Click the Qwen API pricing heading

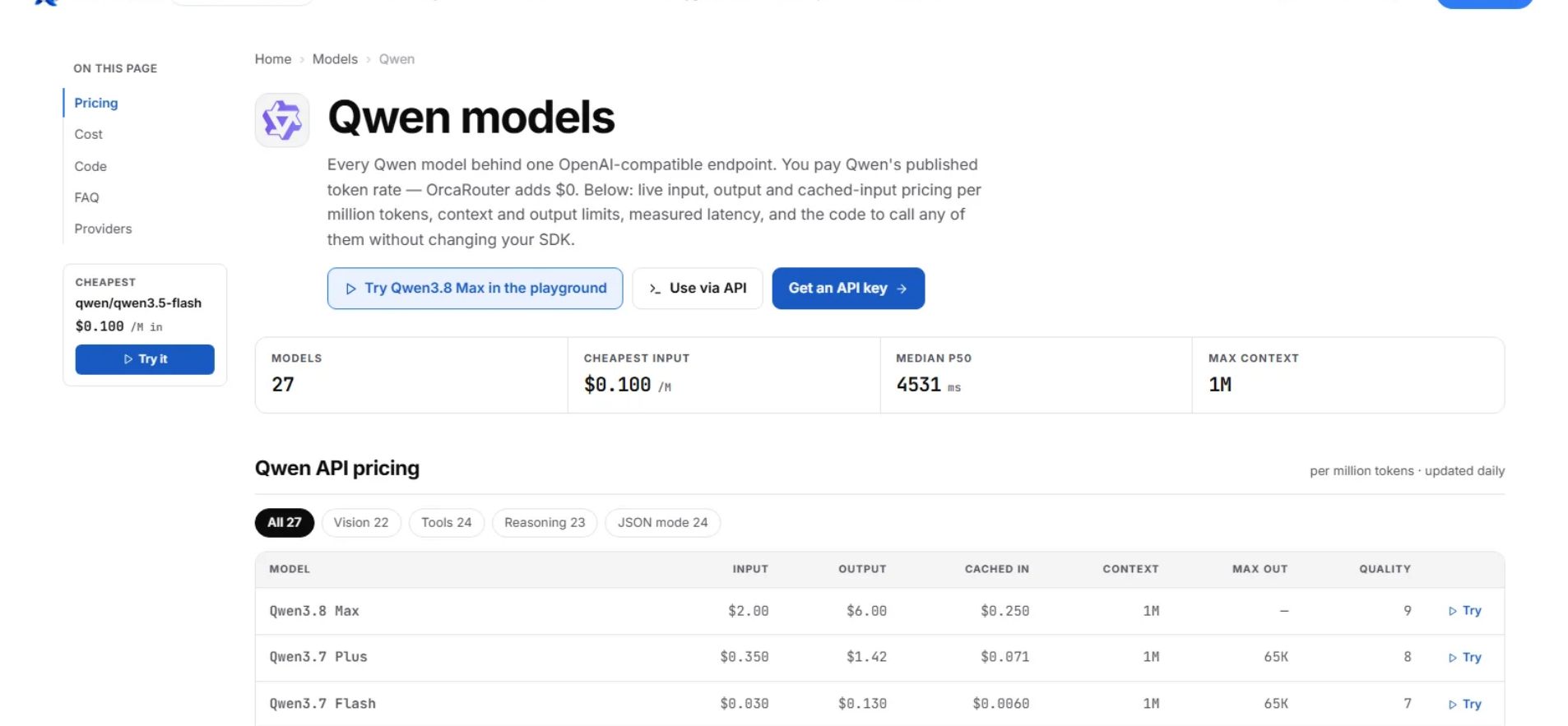(x=337, y=469)
